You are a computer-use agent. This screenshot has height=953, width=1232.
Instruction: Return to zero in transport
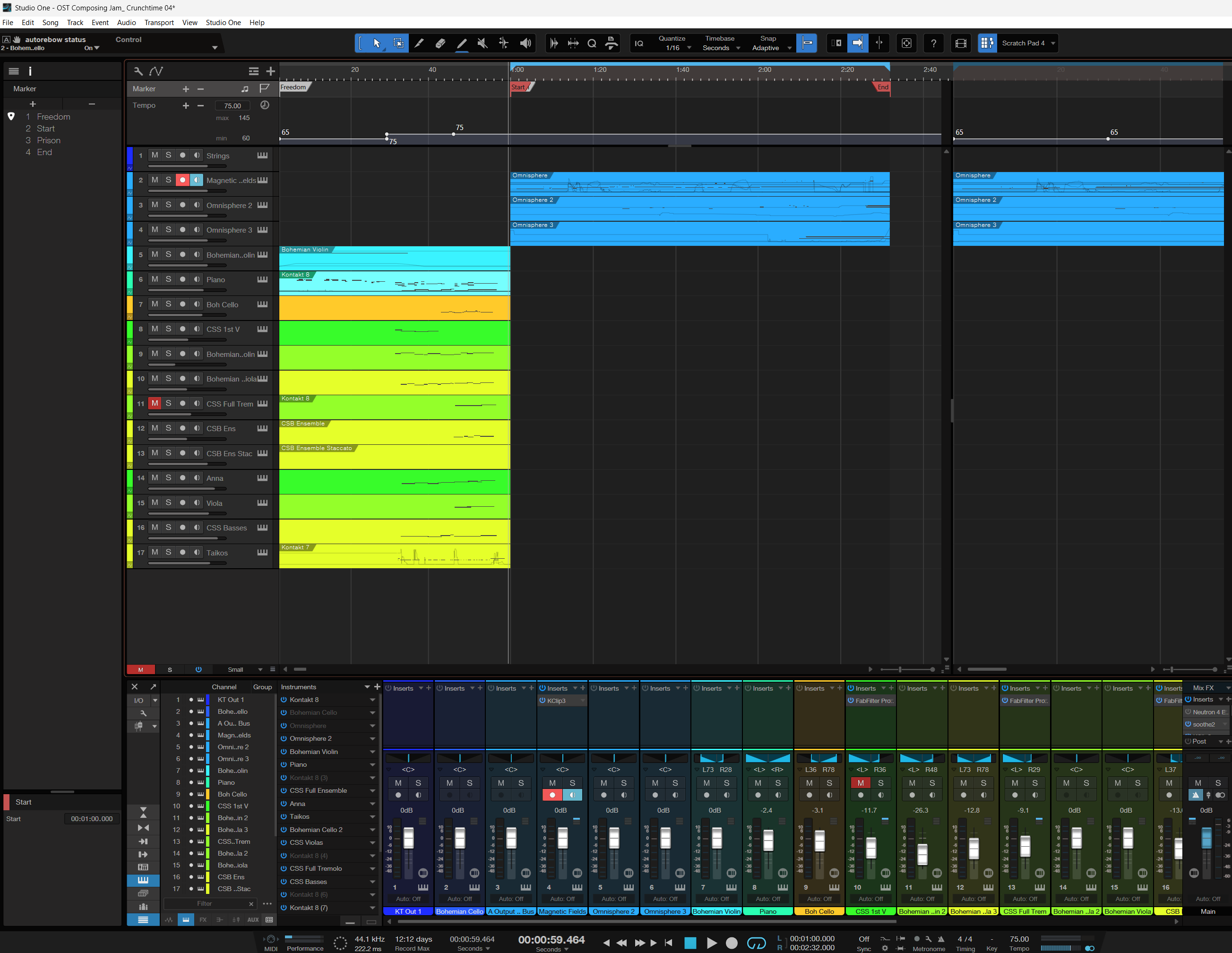(x=669, y=943)
